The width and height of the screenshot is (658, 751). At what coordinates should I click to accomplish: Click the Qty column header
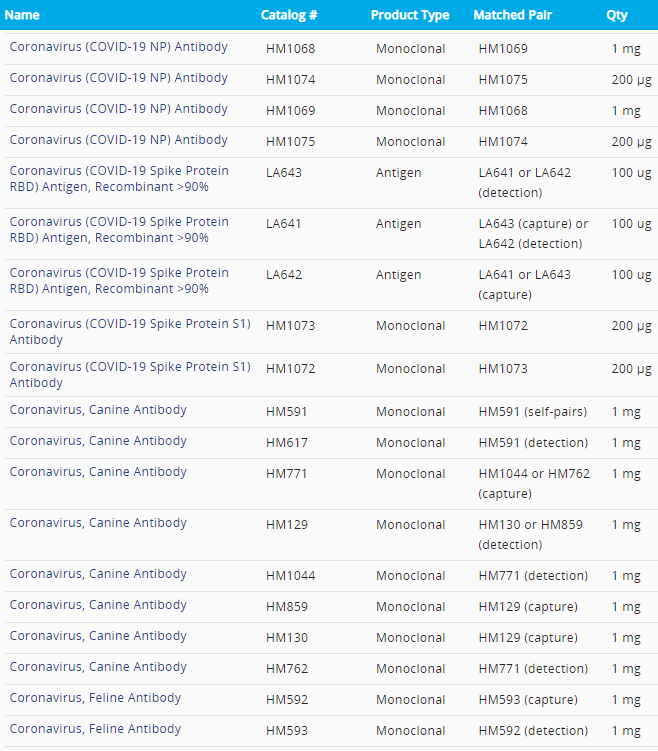[x=617, y=15]
